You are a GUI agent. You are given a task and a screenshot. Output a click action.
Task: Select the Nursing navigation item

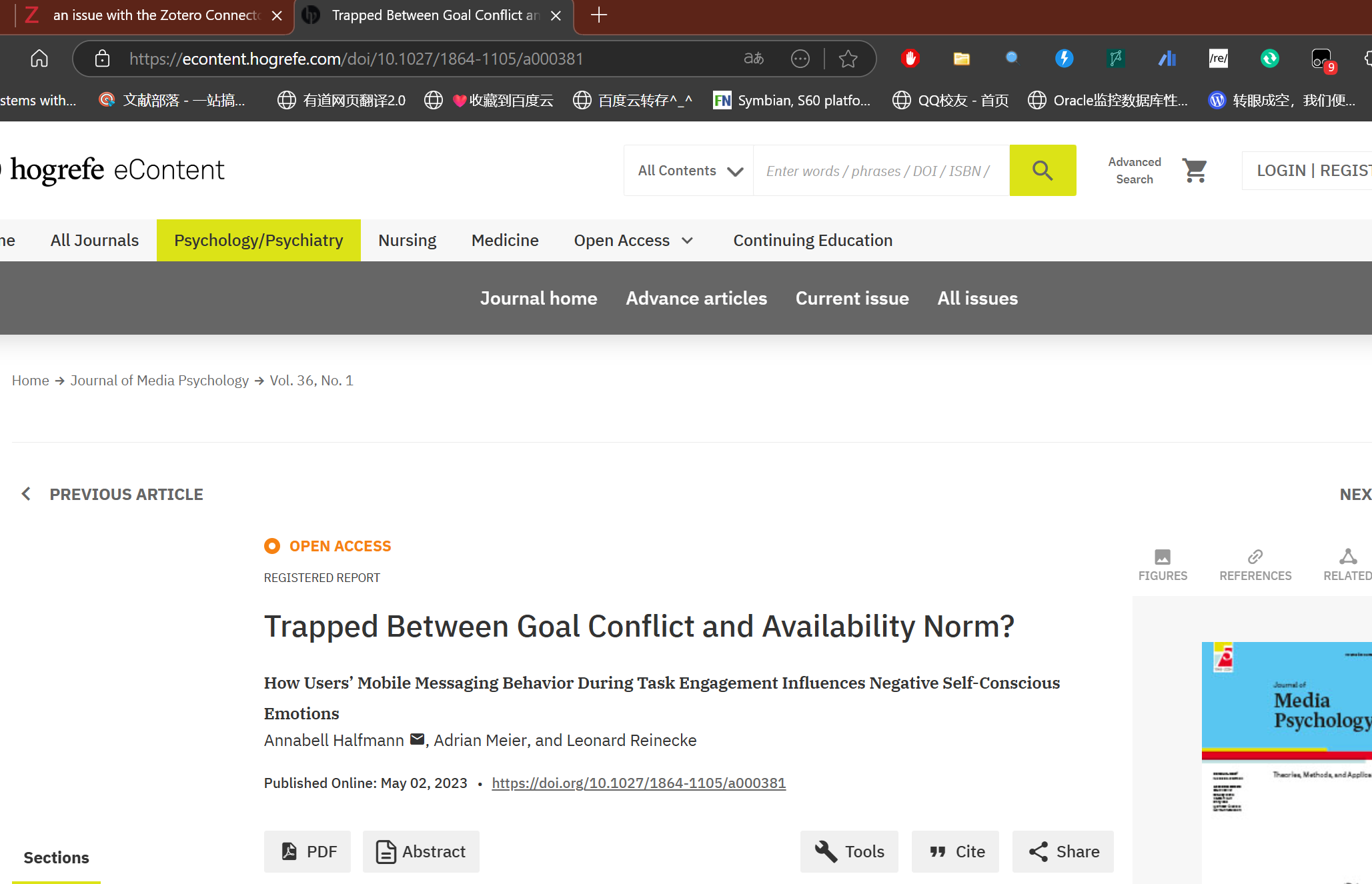[x=407, y=240]
